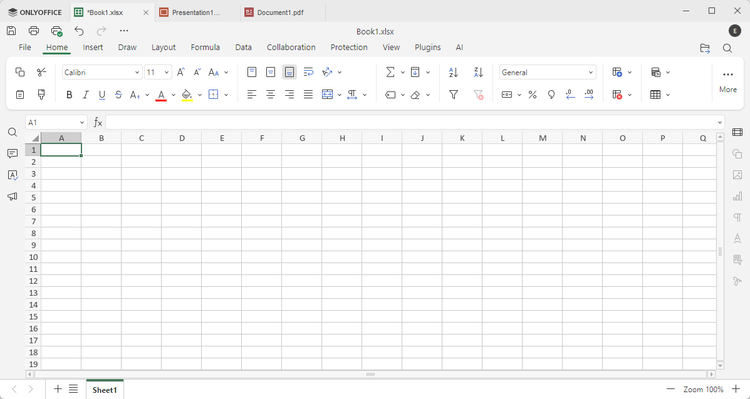Click the Copy icon
The image size is (750, 399).
(x=20, y=72)
